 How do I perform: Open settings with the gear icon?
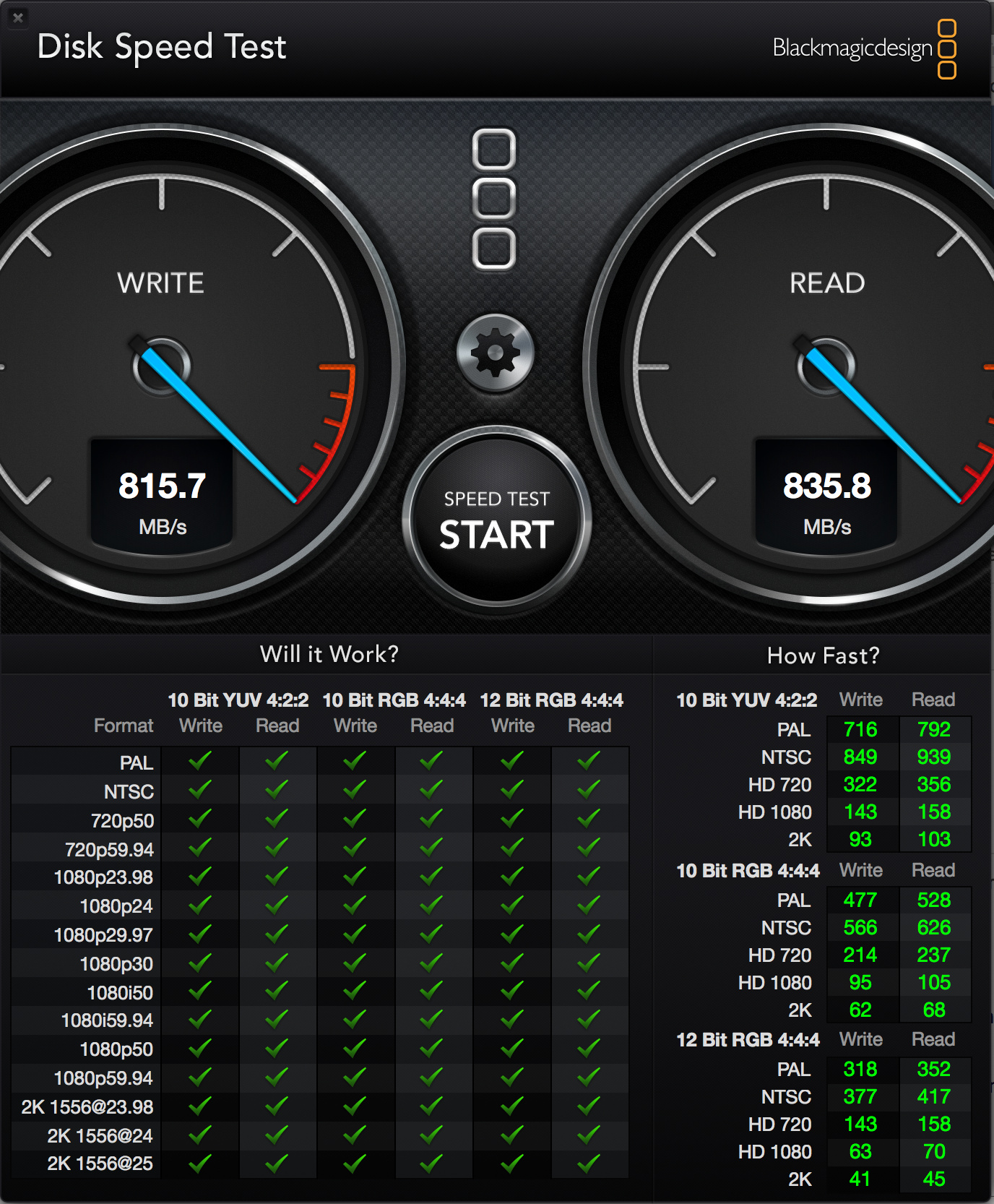[495, 353]
